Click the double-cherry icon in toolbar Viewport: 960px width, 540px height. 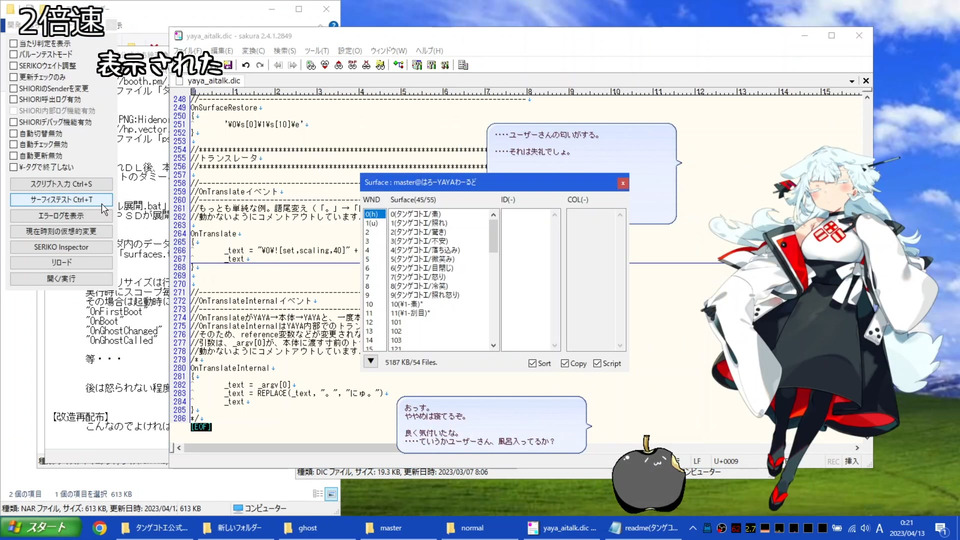pyautogui.click(x=352, y=65)
